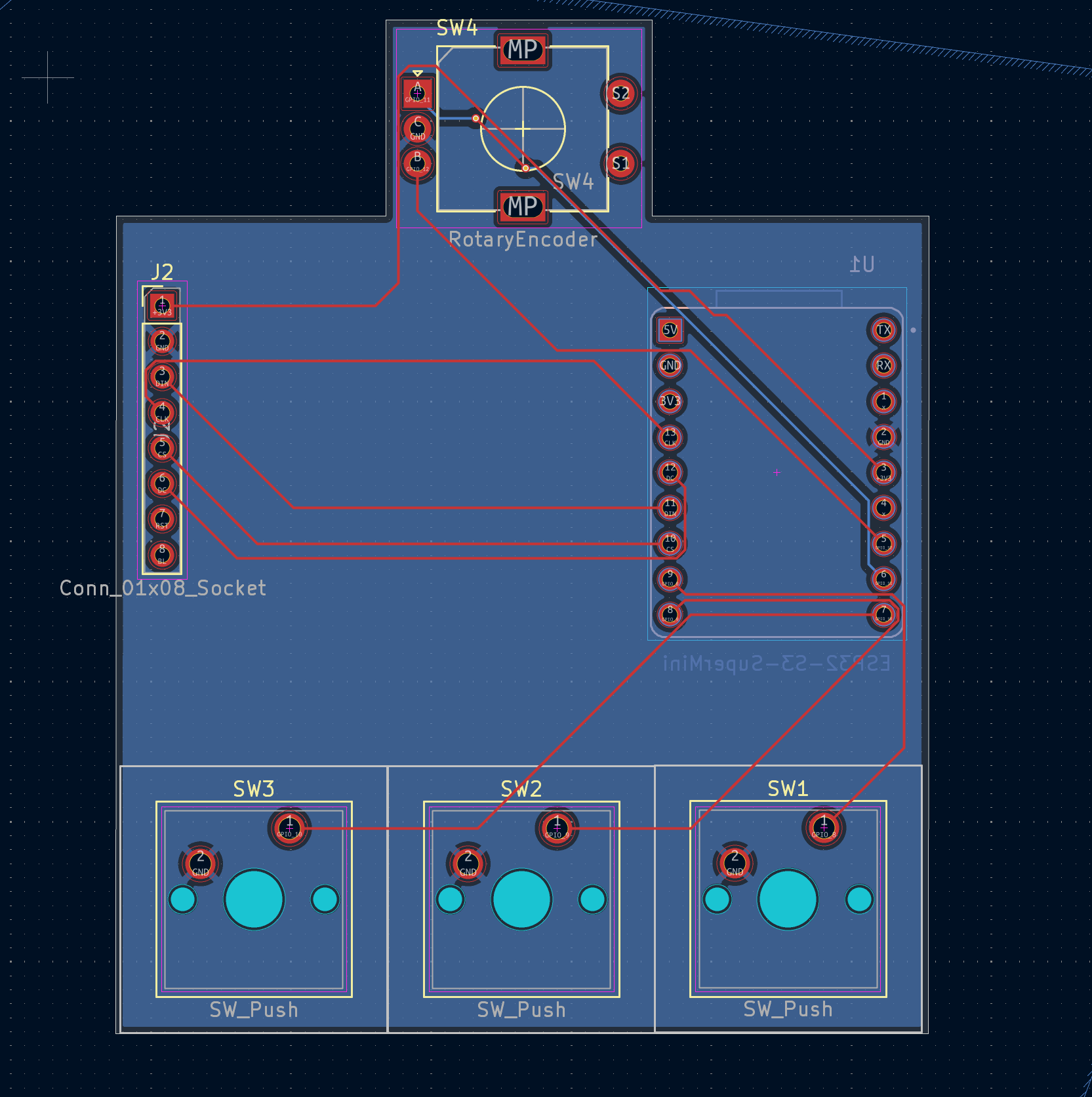
Task: Click J2 pad 4 (CLK)
Action: pyautogui.click(x=162, y=412)
